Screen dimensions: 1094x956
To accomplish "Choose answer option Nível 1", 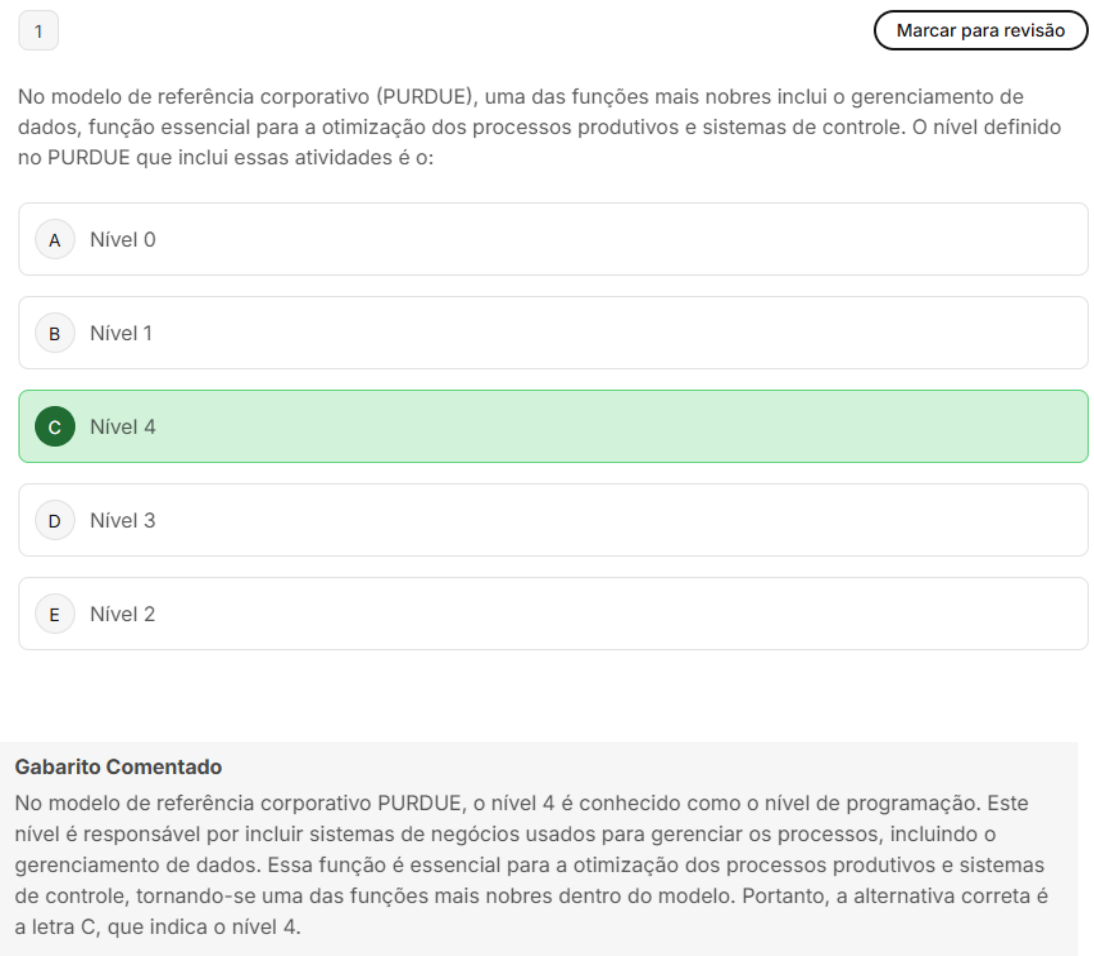I will tap(553, 333).
